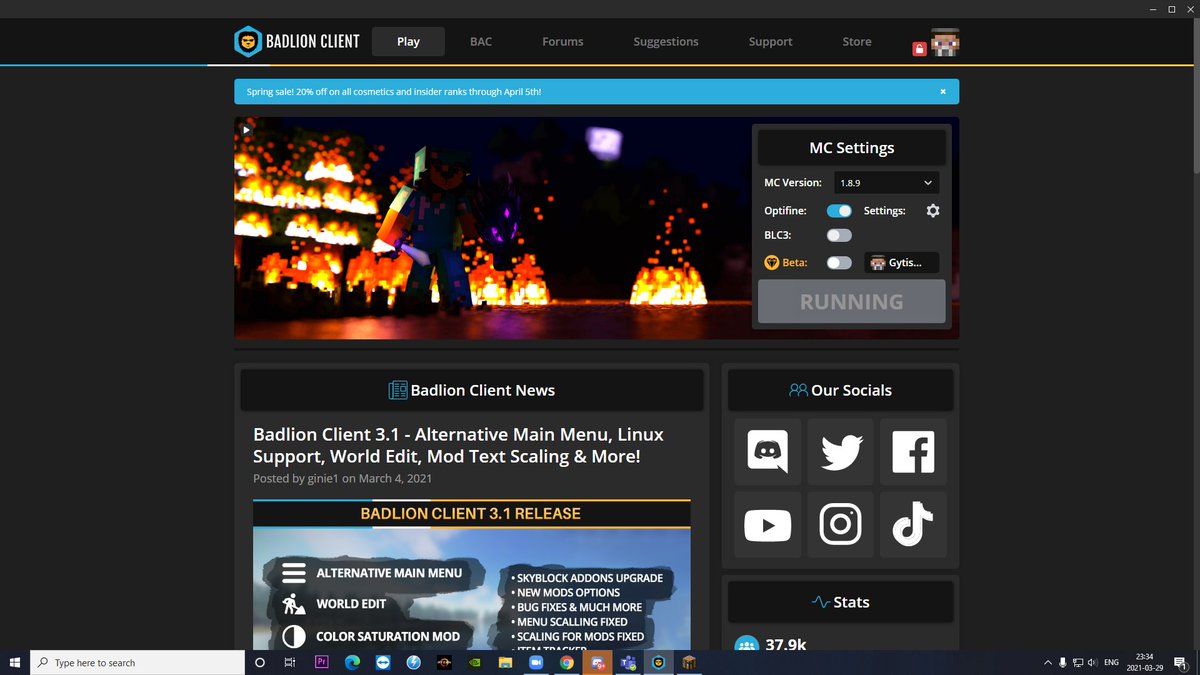Enable the BLC3 toggle
Screen dimensions: 1200x675
click(839, 235)
